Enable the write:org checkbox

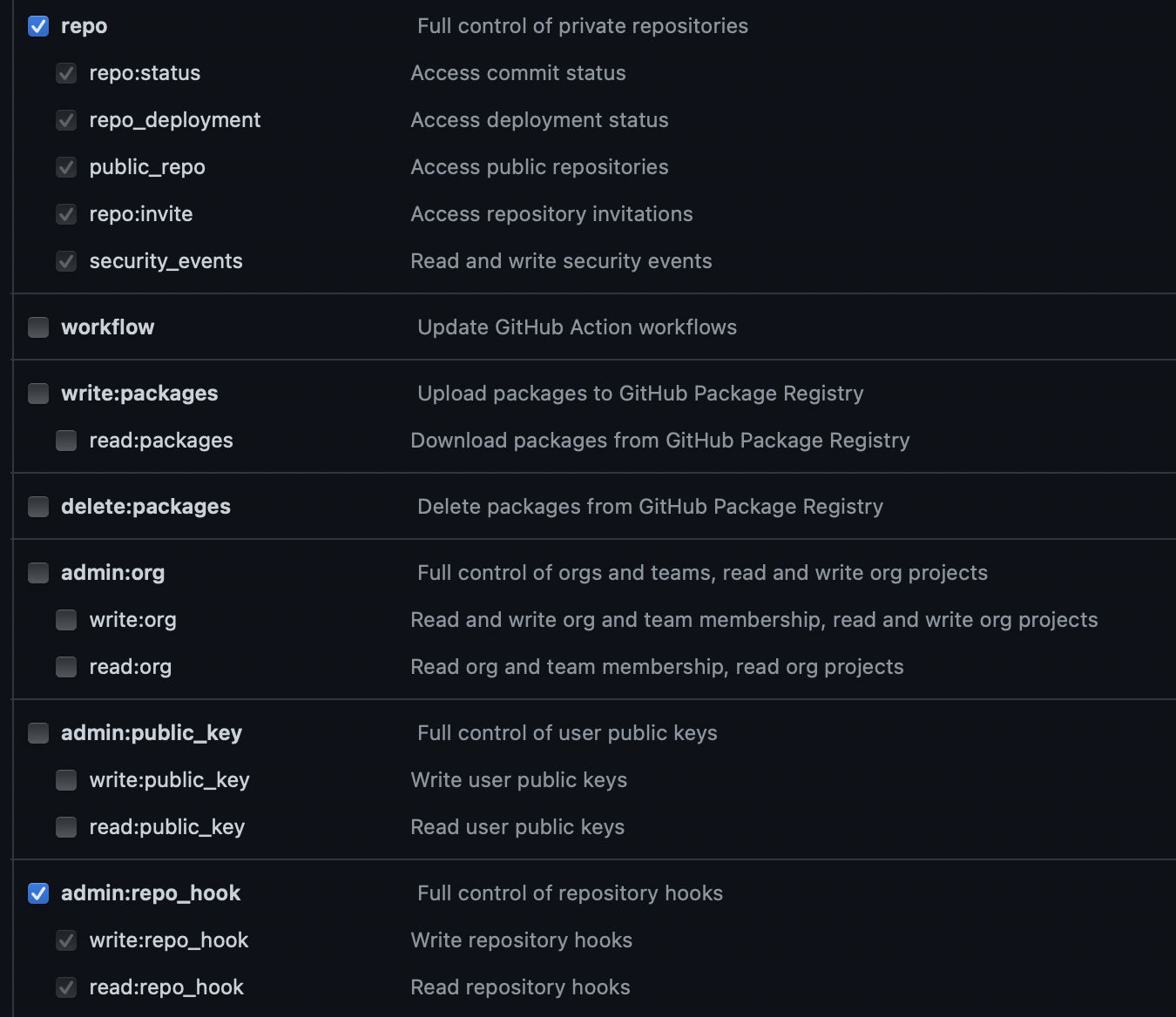click(x=66, y=620)
